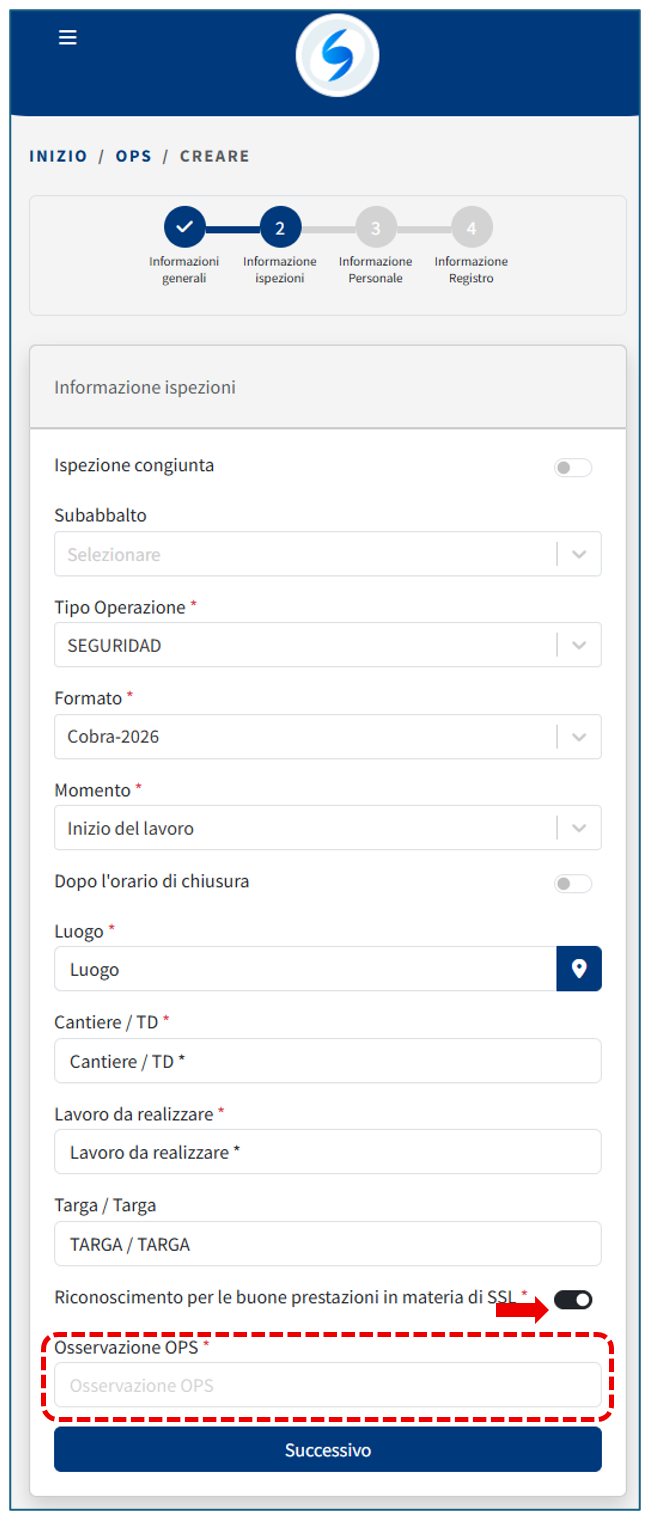652x1519 pixels.
Task: Go to step 4 Informazione Registro
Action: pyautogui.click(x=471, y=227)
